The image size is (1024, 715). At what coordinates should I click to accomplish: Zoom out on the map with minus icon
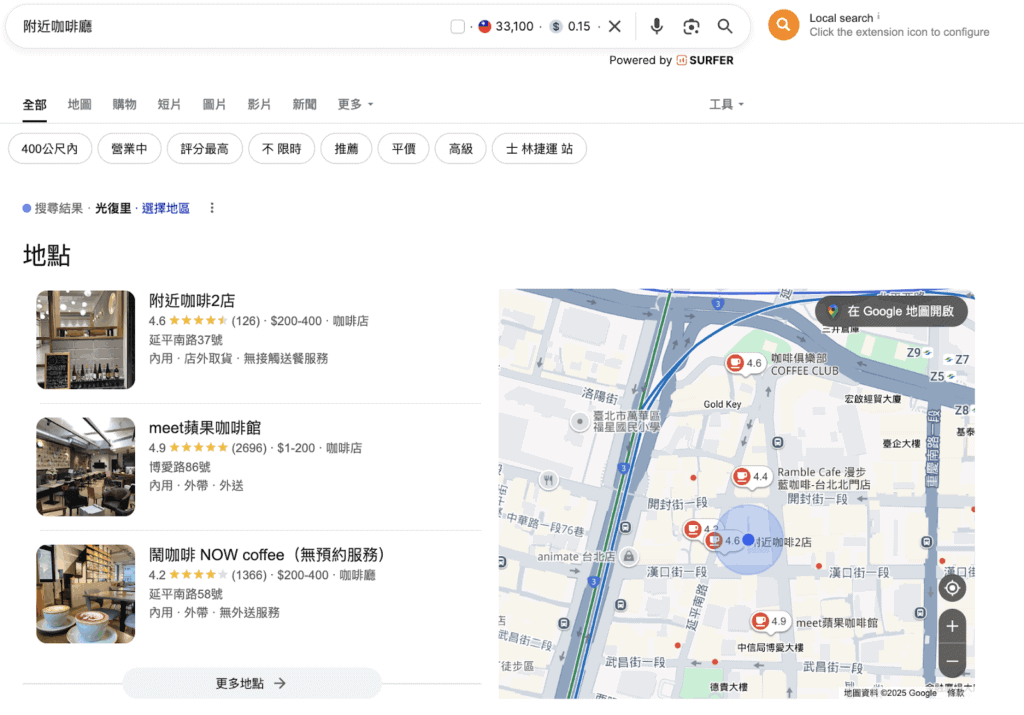[x=951, y=660]
